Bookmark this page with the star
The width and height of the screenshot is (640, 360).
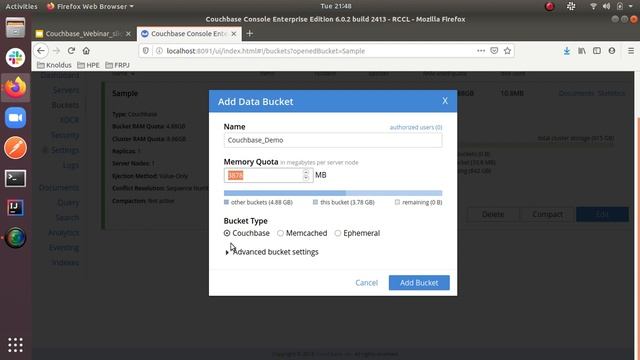click(x=507, y=51)
